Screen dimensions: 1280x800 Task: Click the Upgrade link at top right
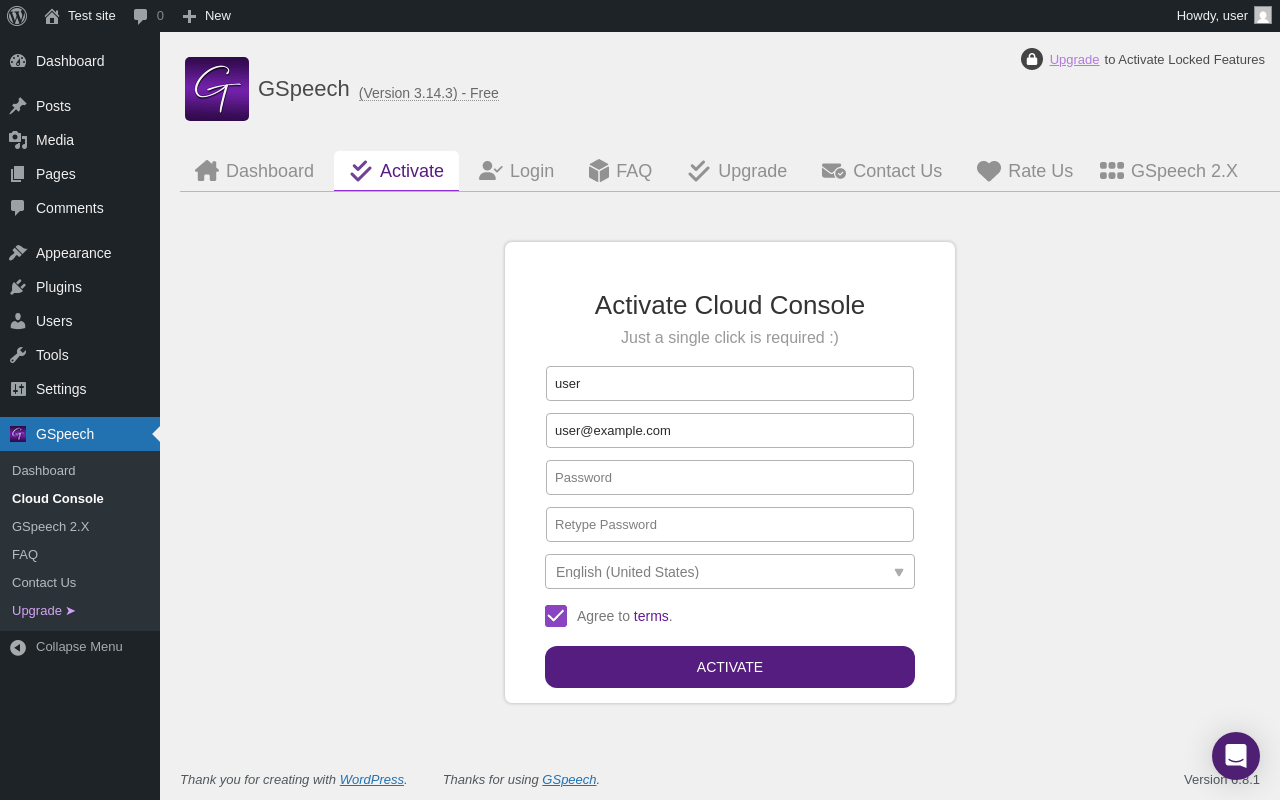point(1074,60)
